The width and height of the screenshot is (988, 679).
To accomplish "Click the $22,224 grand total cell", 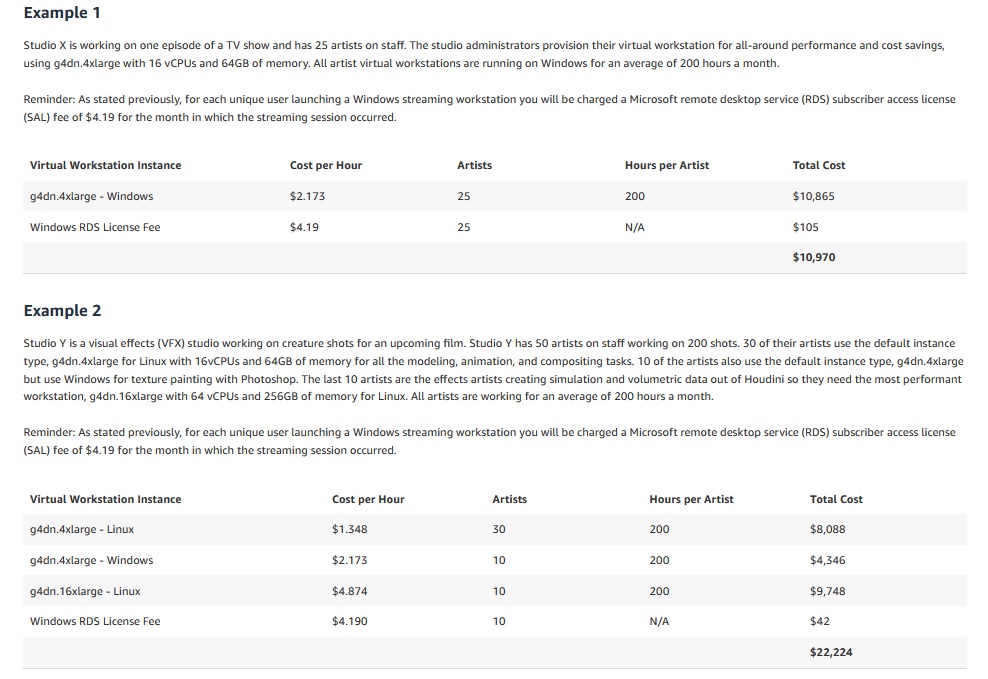I will click(x=830, y=653).
